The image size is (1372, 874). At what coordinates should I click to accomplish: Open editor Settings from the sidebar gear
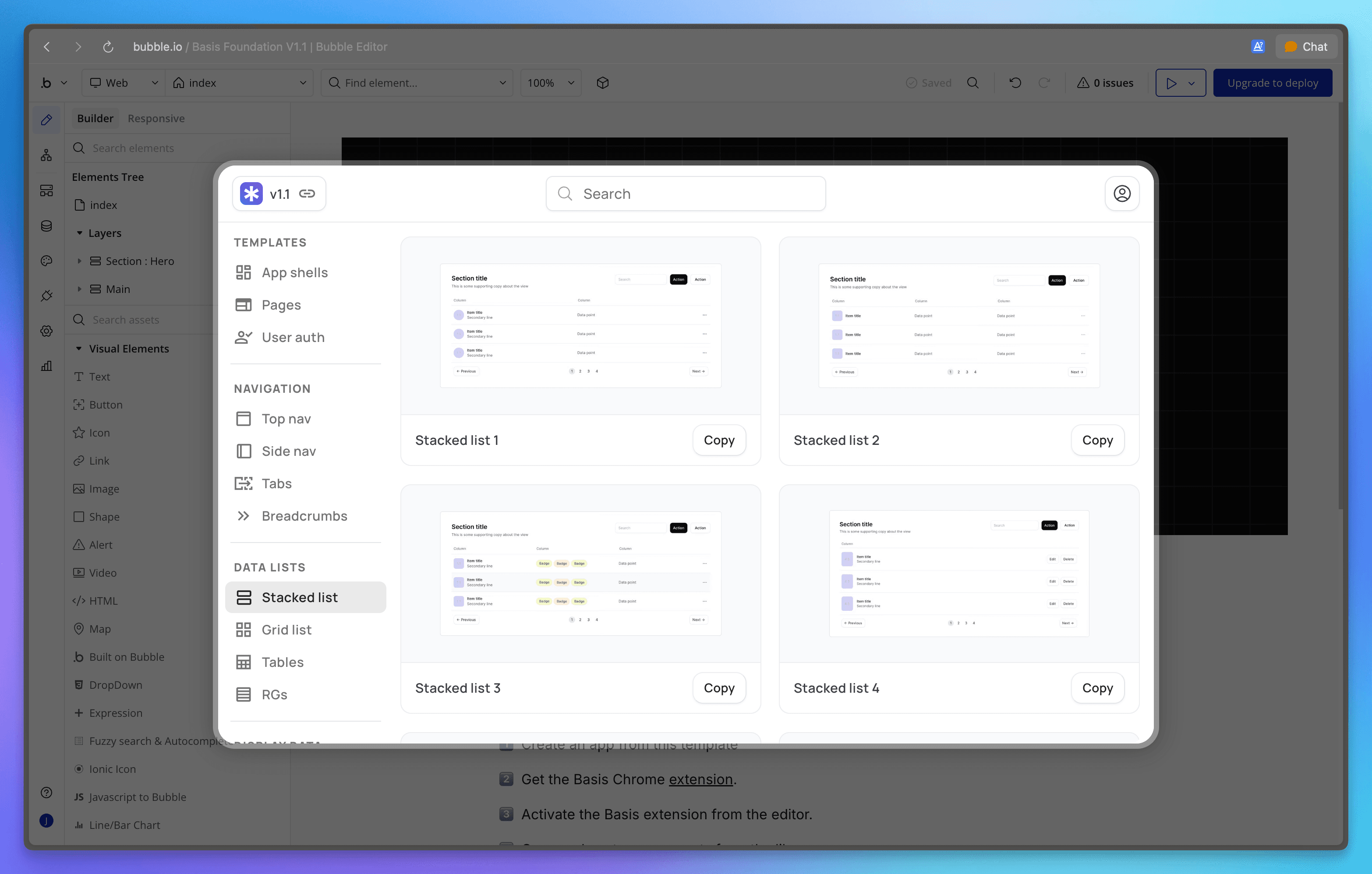tap(47, 331)
